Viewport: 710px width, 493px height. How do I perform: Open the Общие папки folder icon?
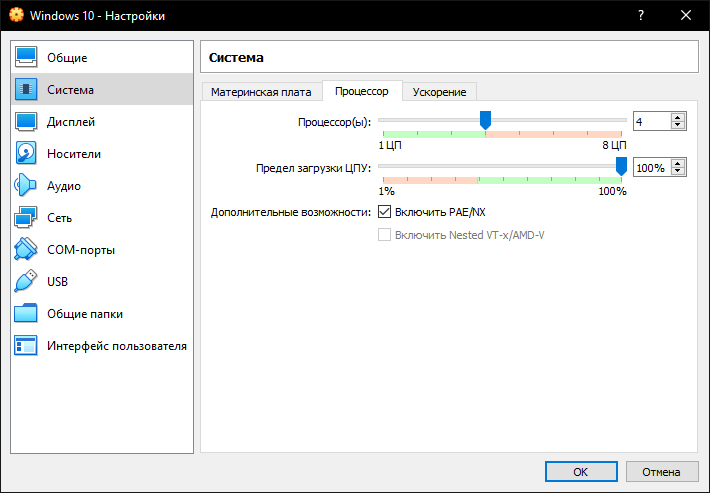26,314
